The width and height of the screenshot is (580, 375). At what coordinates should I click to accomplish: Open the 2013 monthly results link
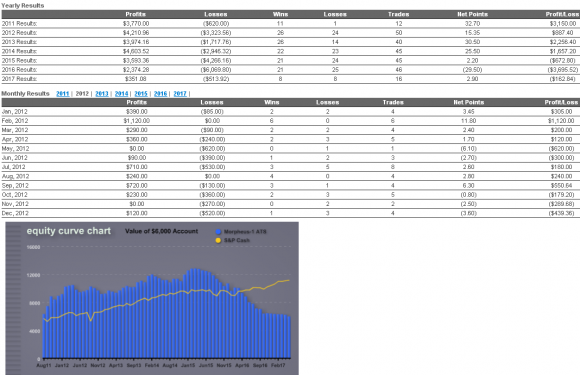(x=102, y=94)
